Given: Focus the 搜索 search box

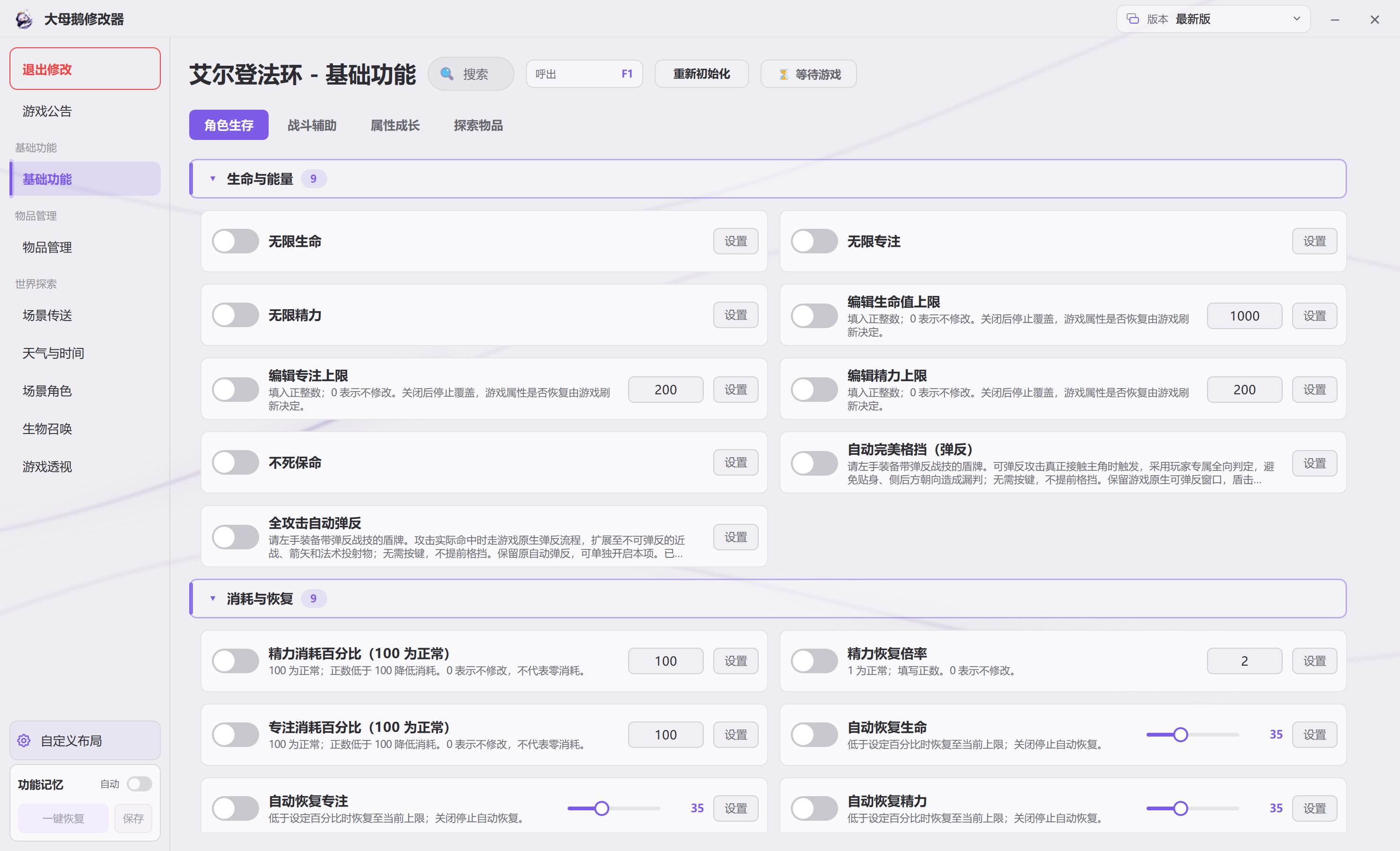Looking at the screenshot, I should coord(471,74).
